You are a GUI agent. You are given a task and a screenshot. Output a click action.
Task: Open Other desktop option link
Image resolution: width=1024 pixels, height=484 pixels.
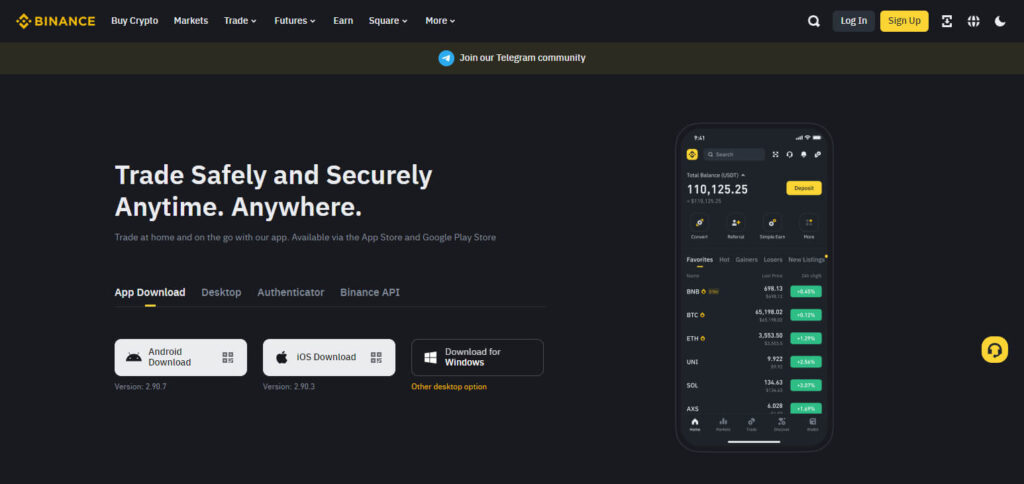(449, 387)
